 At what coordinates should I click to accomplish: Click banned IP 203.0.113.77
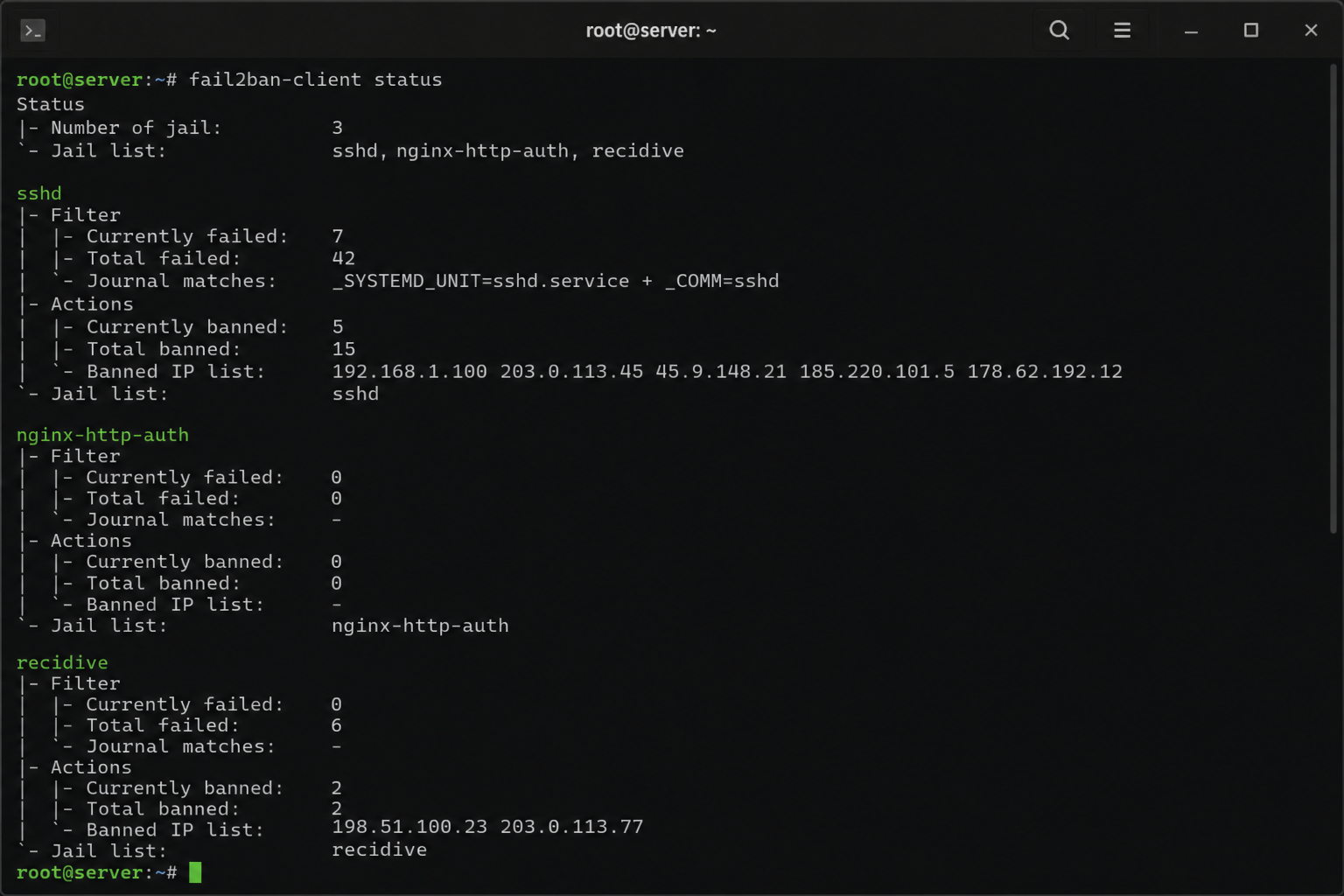571,827
